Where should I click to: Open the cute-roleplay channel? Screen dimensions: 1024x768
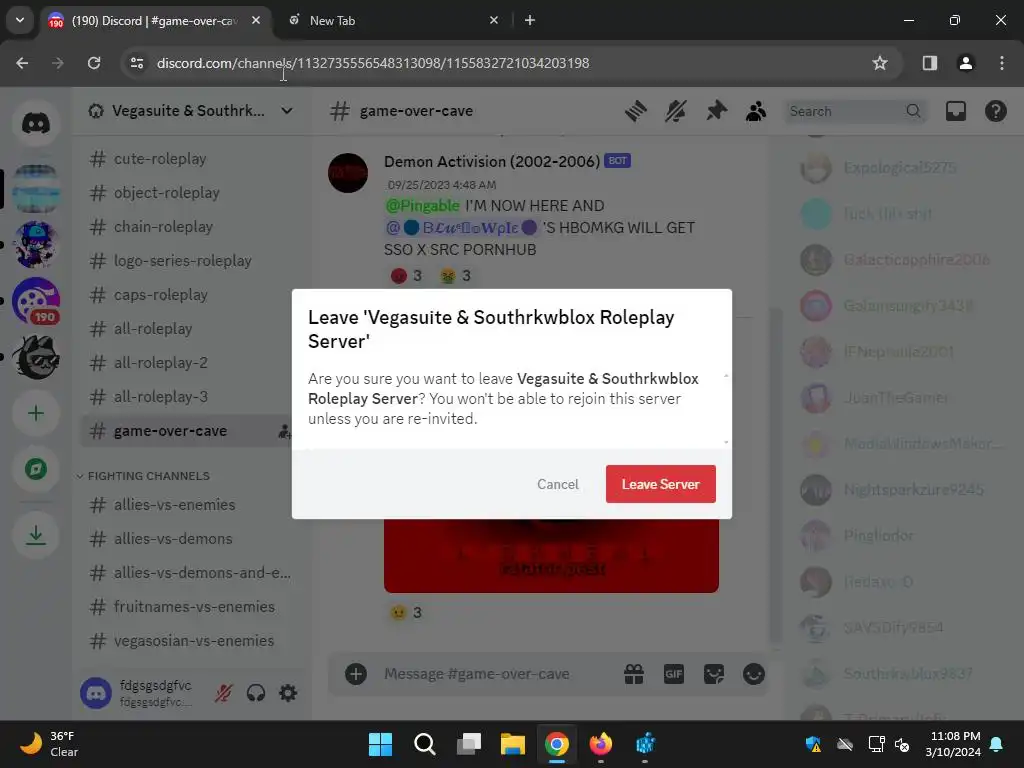pyautogui.click(x=160, y=159)
